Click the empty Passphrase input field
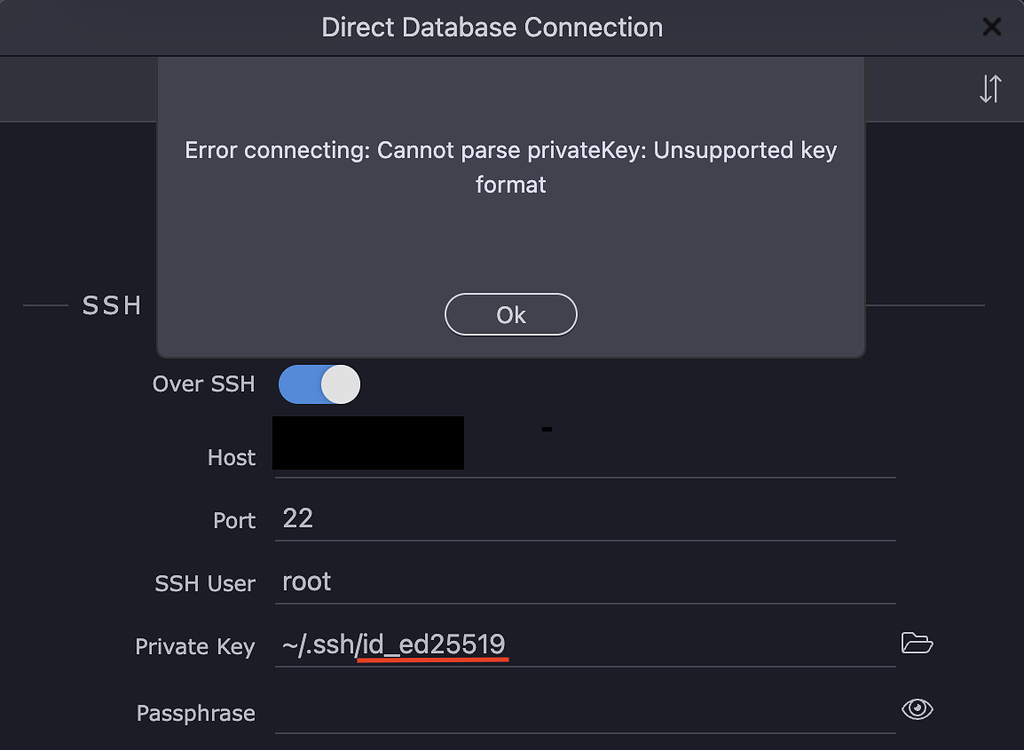The width and height of the screenshot is (1024, 750). 585,711
